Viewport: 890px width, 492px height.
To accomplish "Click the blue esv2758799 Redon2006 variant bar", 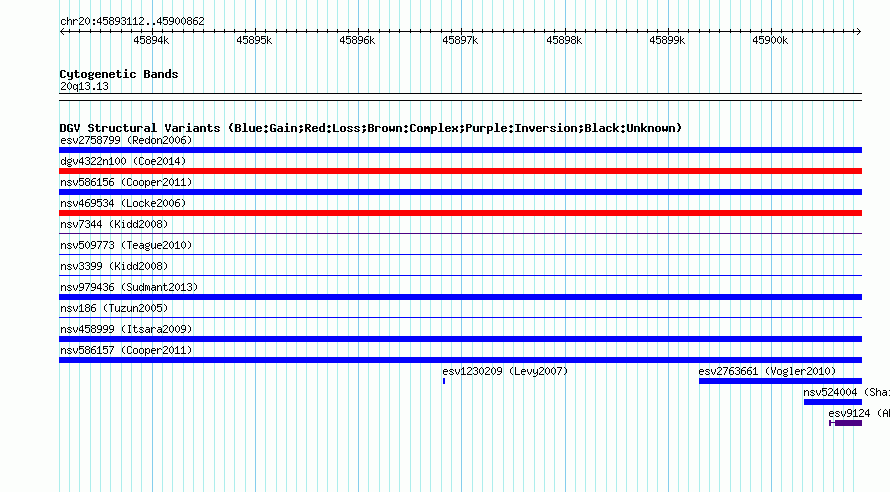I will pos(460,150).
